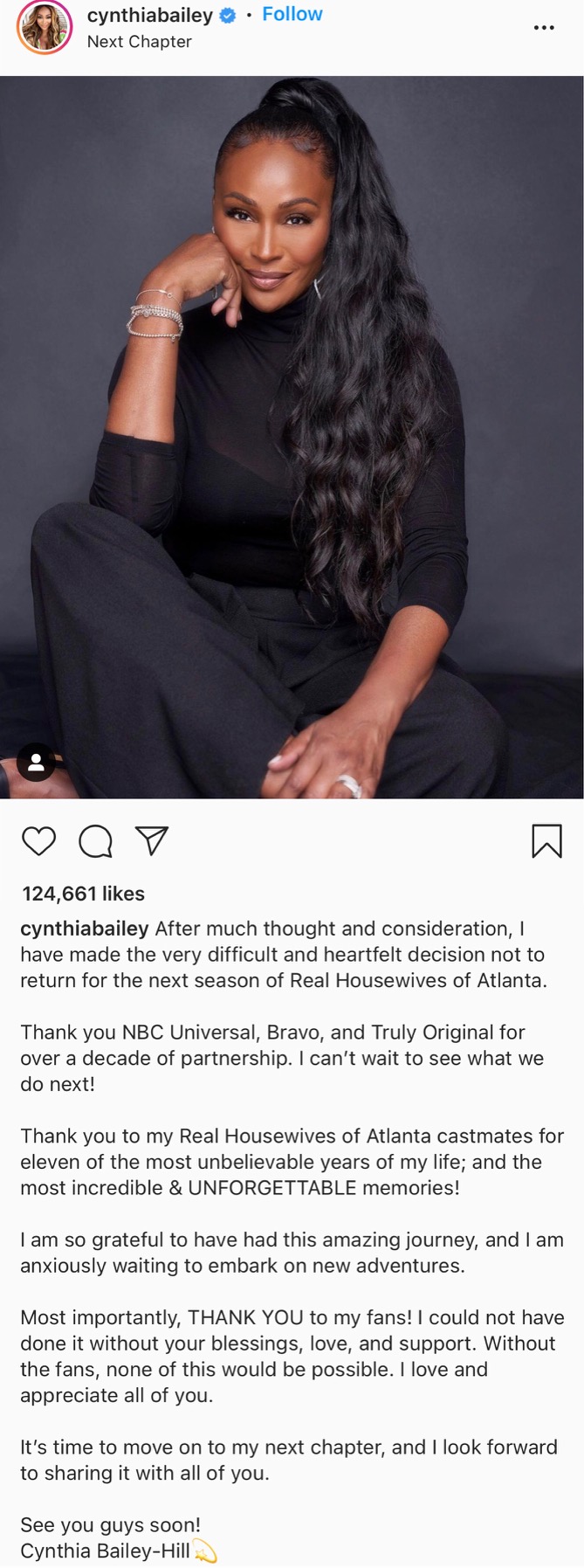Screen dimensions: 584x1568
Task: Click the dizzy star emoji in signature
Action: click(204, 1552)
